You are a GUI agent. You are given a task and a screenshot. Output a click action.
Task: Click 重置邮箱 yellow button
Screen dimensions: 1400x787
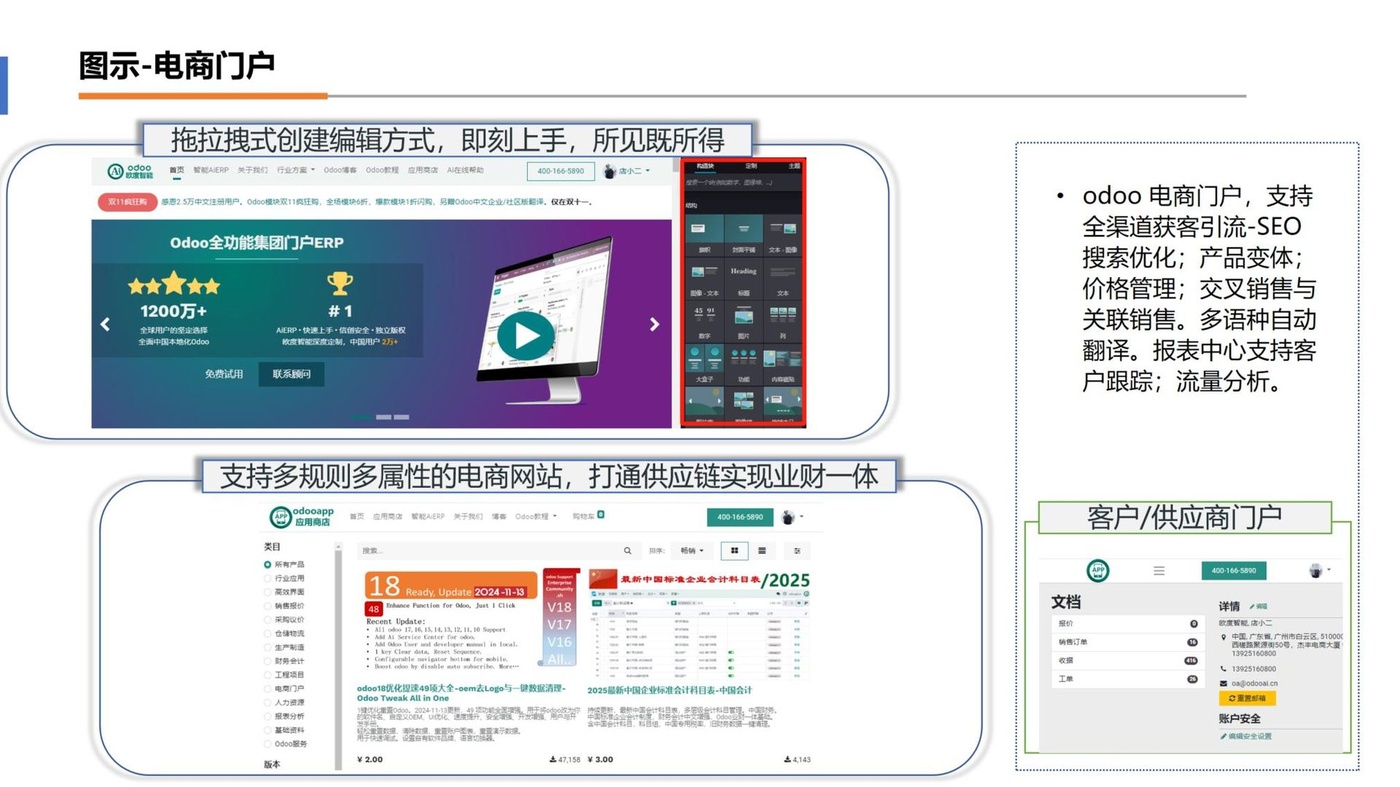(1247, 698)
